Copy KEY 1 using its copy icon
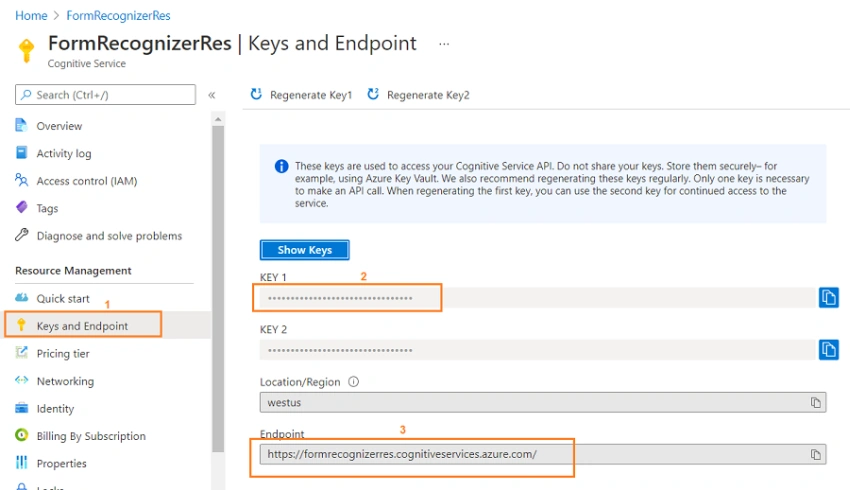The width and height of the screenshot is (850, 490). pyautogui.click(x=828, y=298)
